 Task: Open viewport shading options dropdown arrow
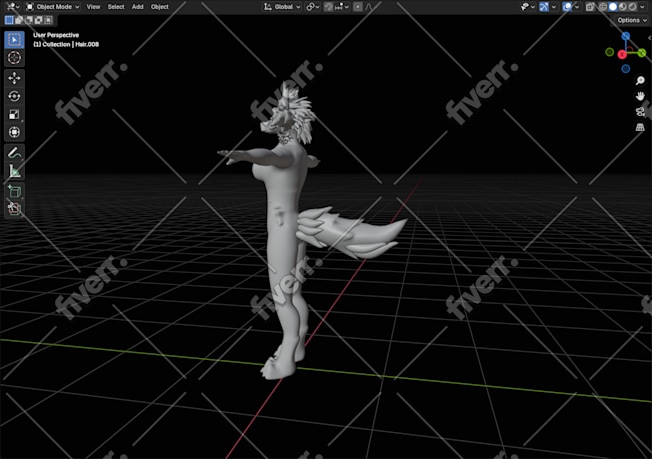click(642, 7)
